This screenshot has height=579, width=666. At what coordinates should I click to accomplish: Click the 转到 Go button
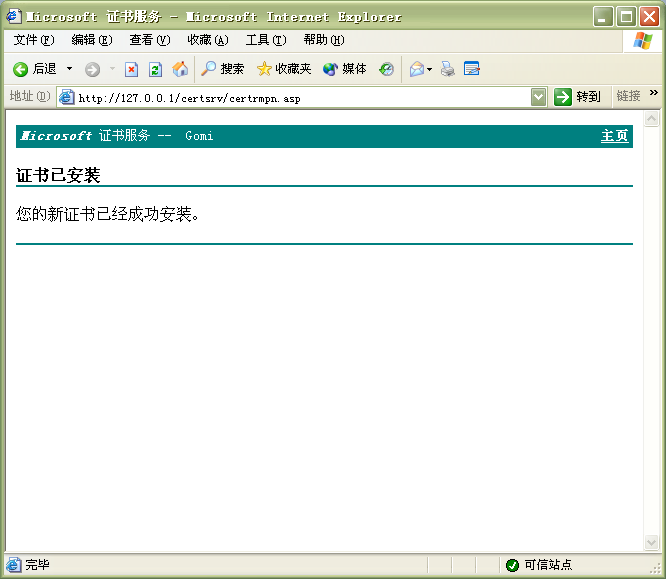[x=577, y=97]
